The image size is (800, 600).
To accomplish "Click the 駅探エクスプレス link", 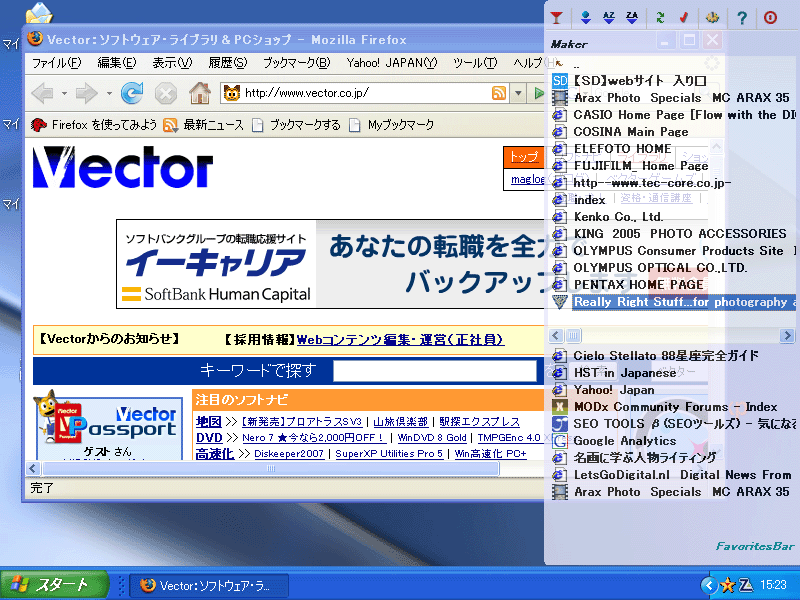I will point(479,421).
